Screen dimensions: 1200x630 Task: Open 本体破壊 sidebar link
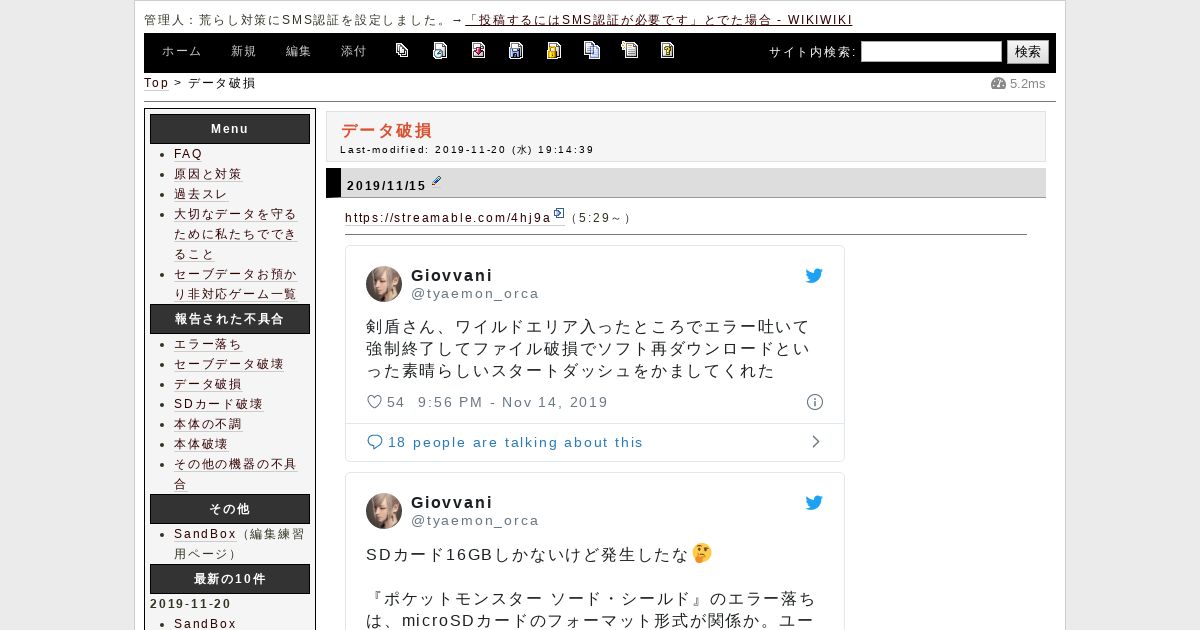click(x=201, y=444)
